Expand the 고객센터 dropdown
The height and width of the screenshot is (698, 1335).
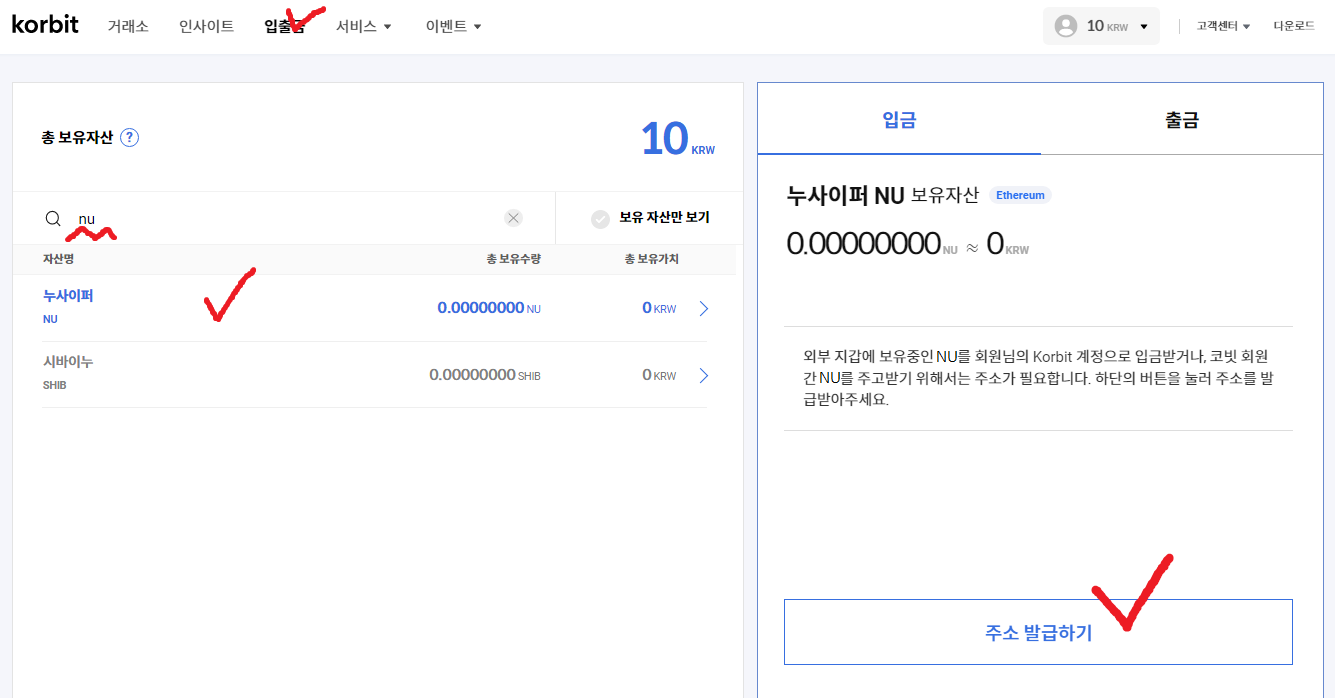1223,26
